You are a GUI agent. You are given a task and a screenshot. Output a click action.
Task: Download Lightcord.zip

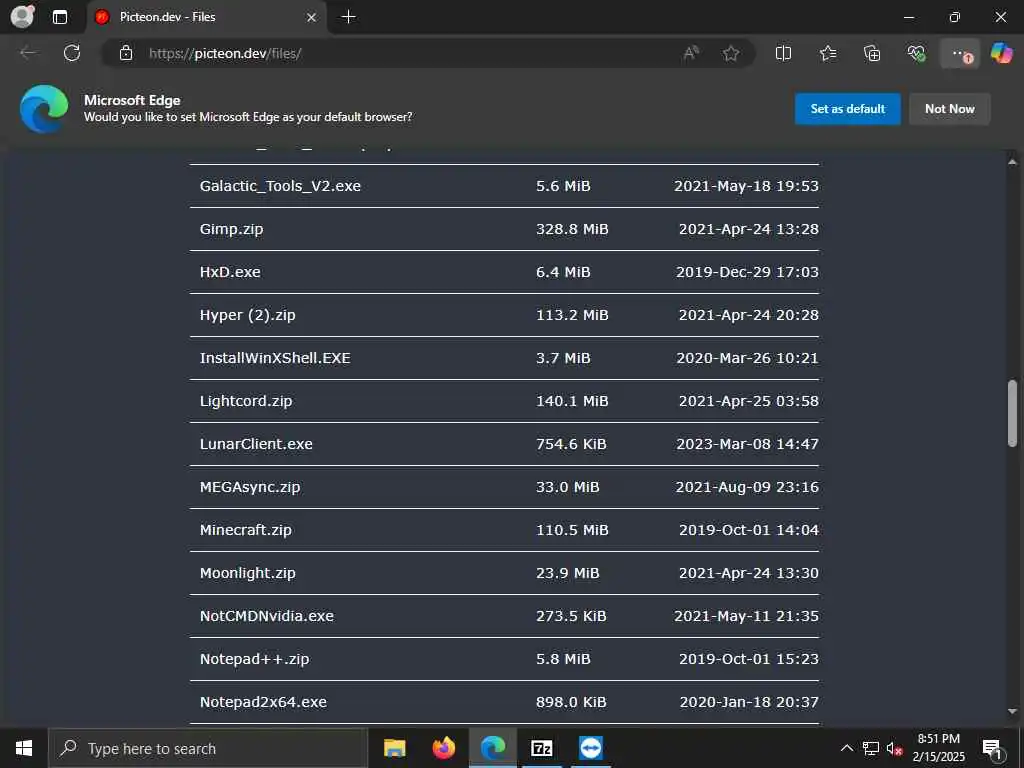tap(246, 401)
